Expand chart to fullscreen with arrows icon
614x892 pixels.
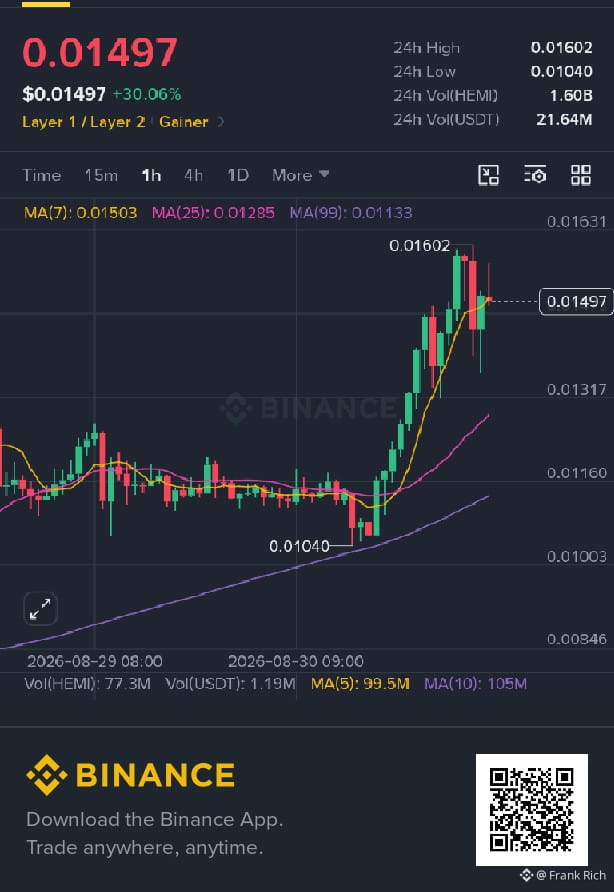coord(40,609)
